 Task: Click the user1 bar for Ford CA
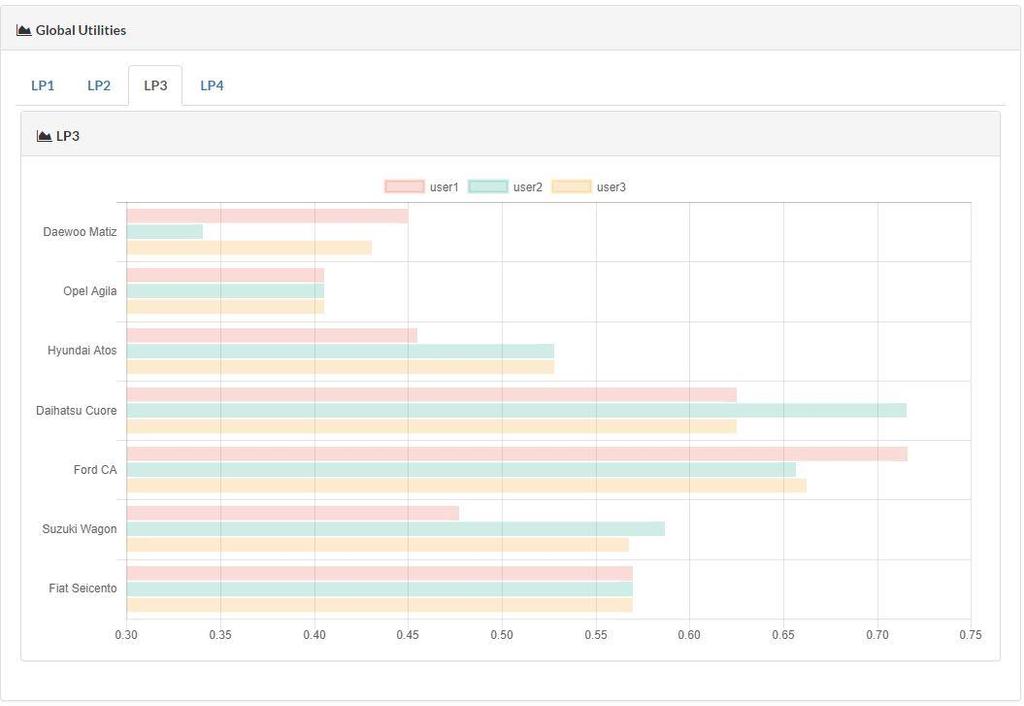[517, 454]
